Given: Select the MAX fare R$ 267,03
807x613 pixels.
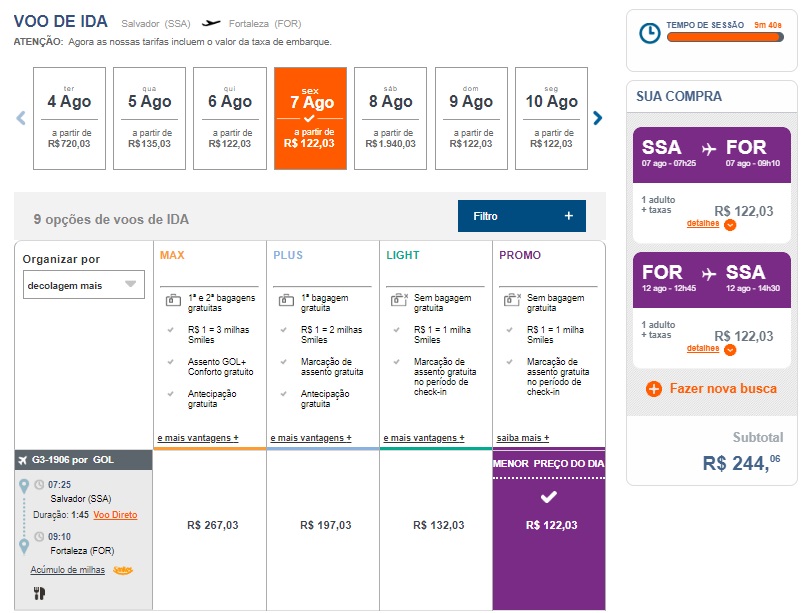Looking at the screenshot, I should (213, 525).
